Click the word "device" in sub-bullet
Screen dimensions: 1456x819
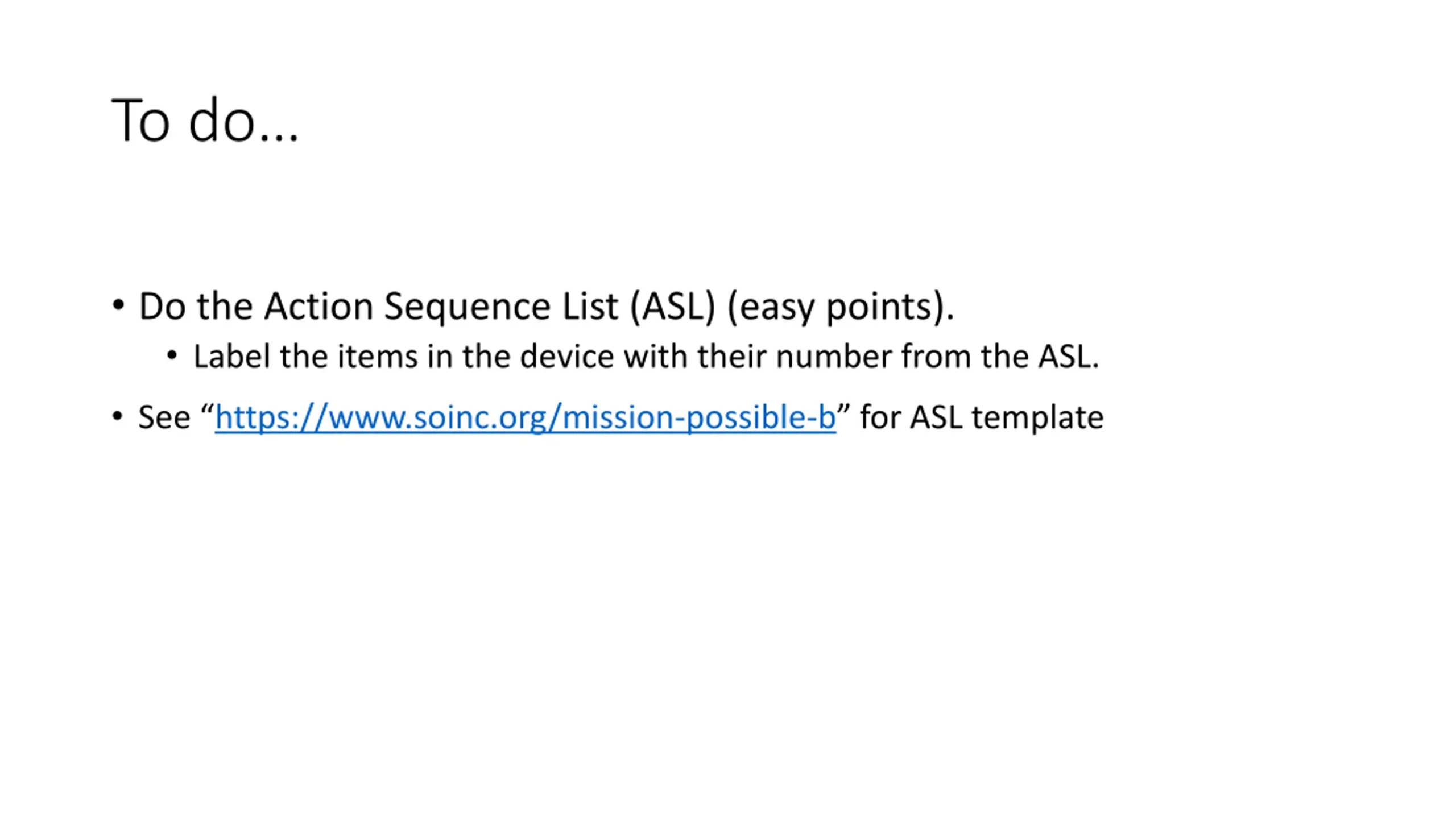click(566, 357)
